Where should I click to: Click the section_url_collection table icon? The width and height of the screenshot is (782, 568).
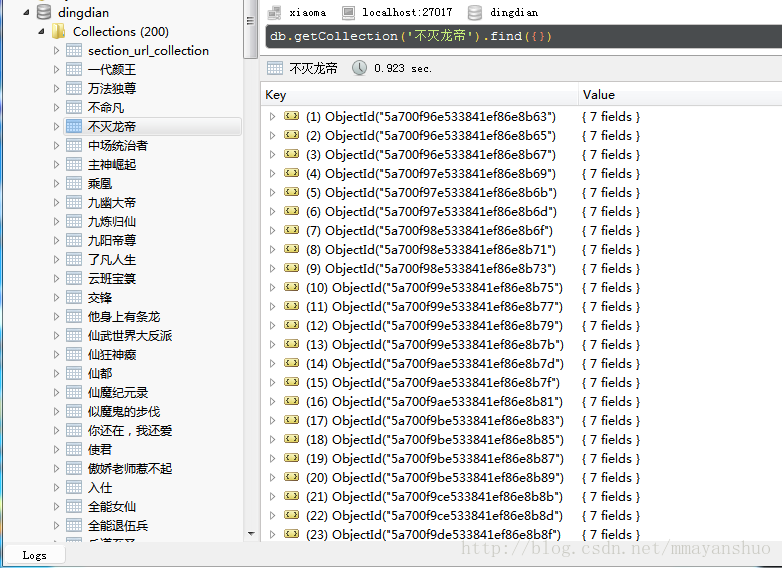[74, 50]
